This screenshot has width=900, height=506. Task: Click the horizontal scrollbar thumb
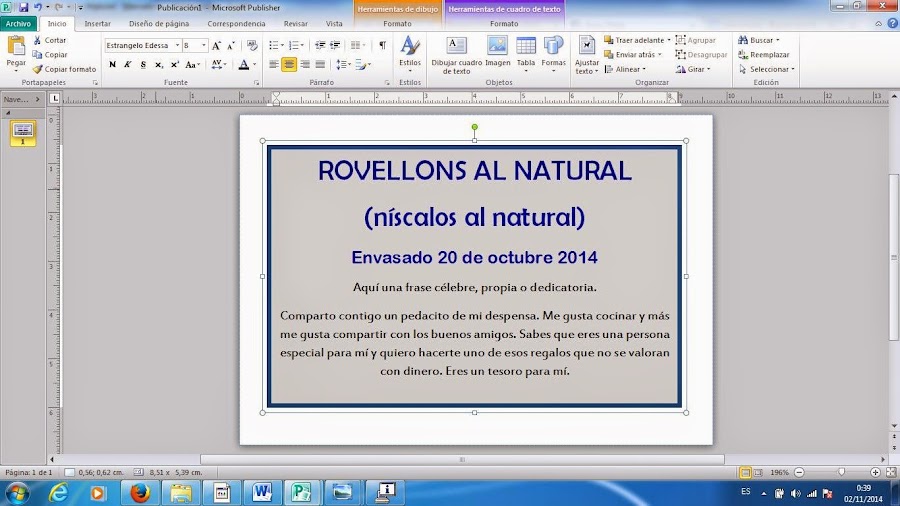(462, 460)
